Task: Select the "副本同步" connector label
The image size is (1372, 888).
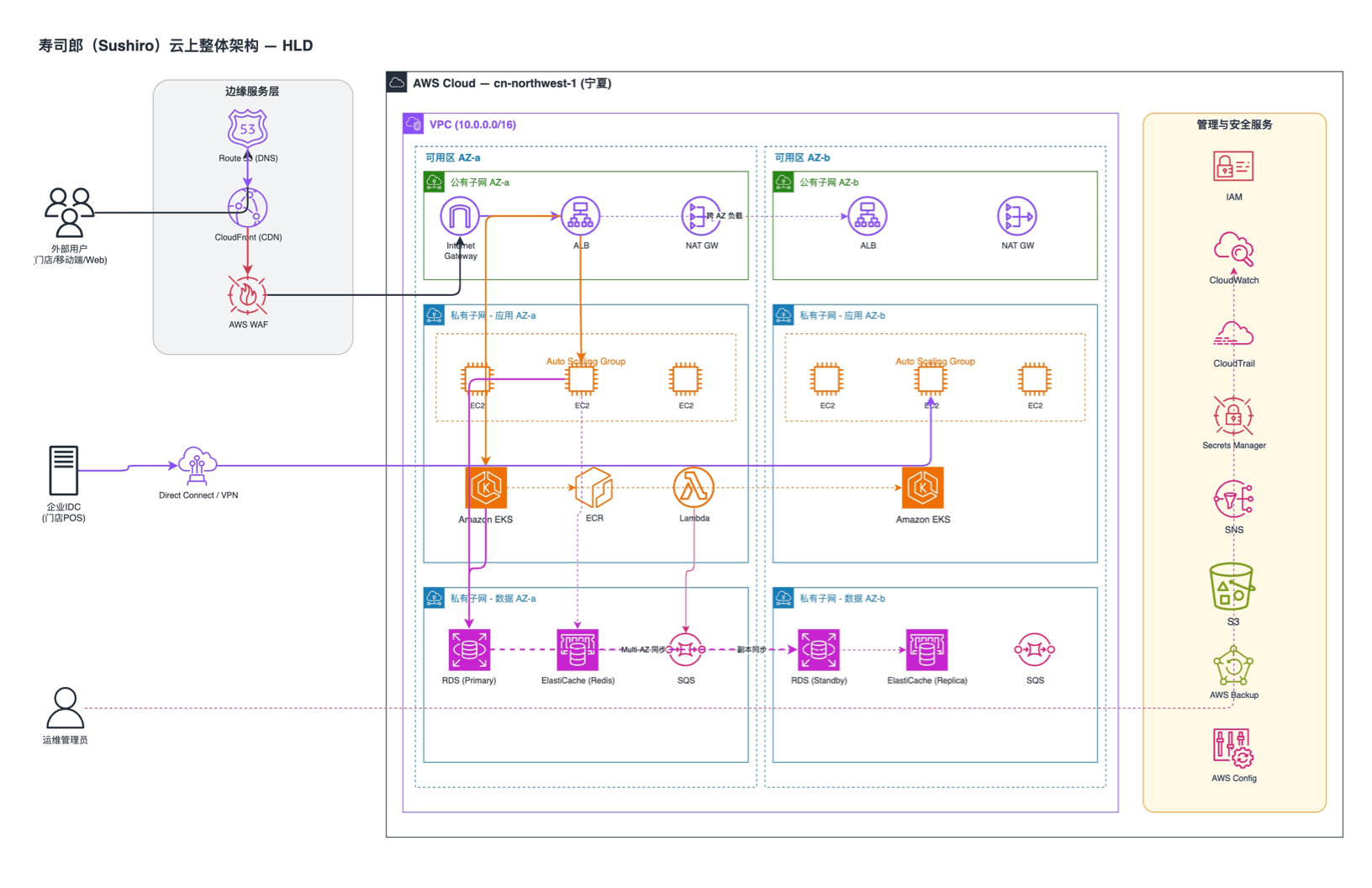Action: click(752, 649)
